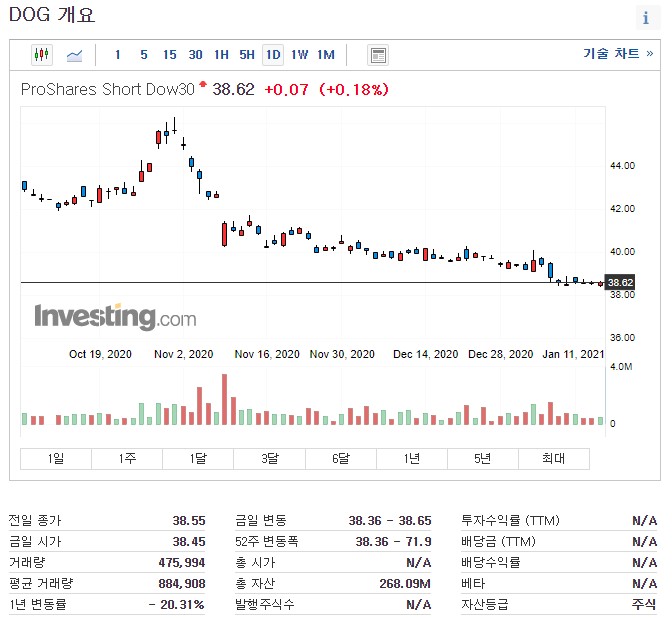Image resolution: width=672 pixels, height=618 pixels.
Task: Click the 베타 label
Action: coord(473,584)
